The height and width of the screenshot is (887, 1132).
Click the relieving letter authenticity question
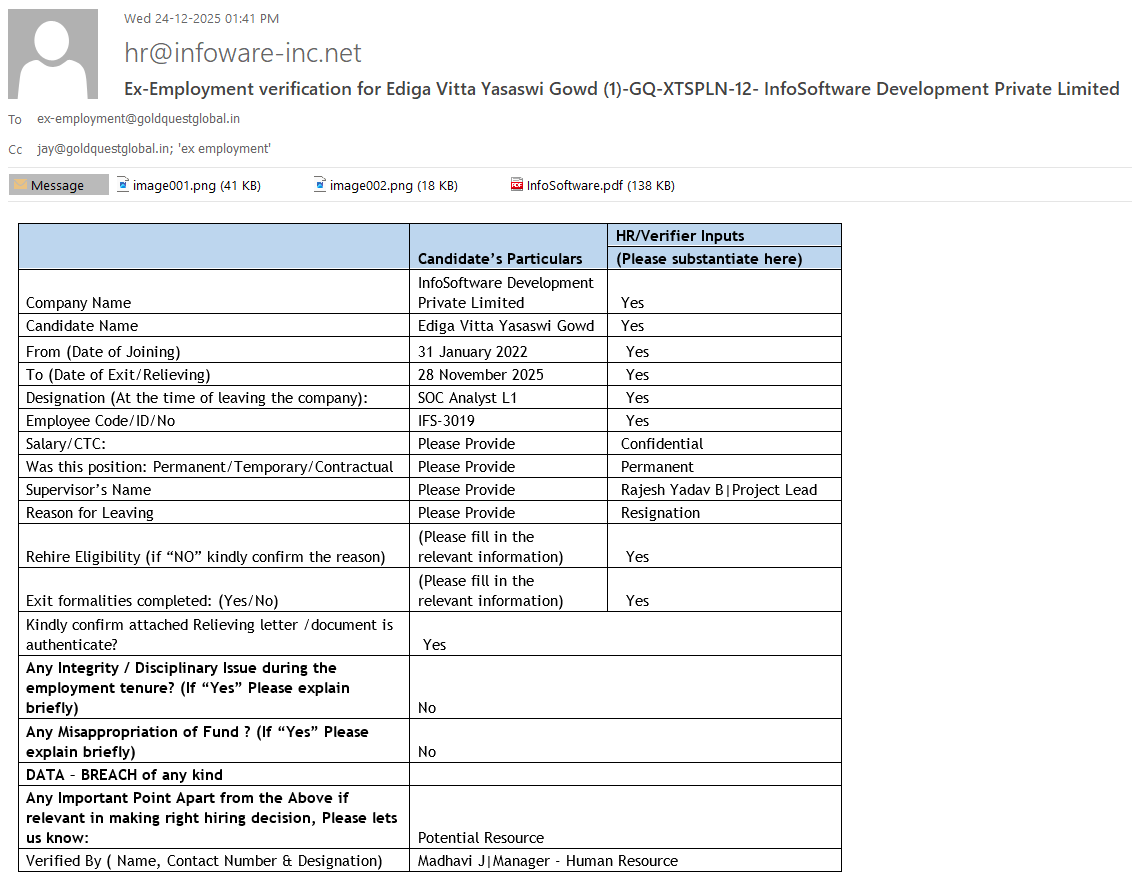pos(209,634)
